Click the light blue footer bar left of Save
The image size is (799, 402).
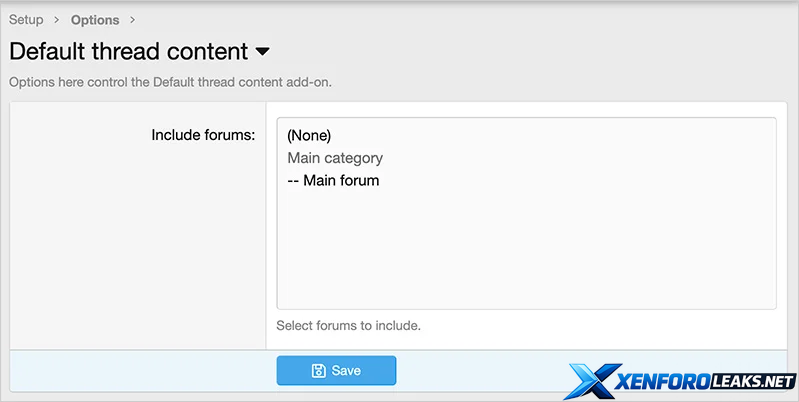pyautogui.click(x=140, y=370)
